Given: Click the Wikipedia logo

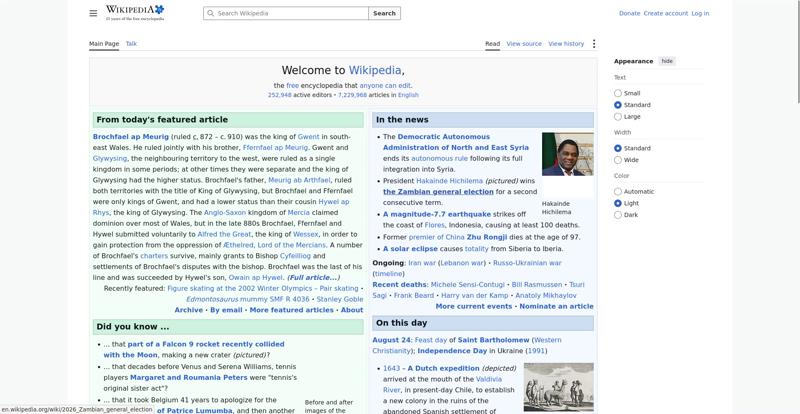Looking at the screenshot, I should (x=135, y=13).
